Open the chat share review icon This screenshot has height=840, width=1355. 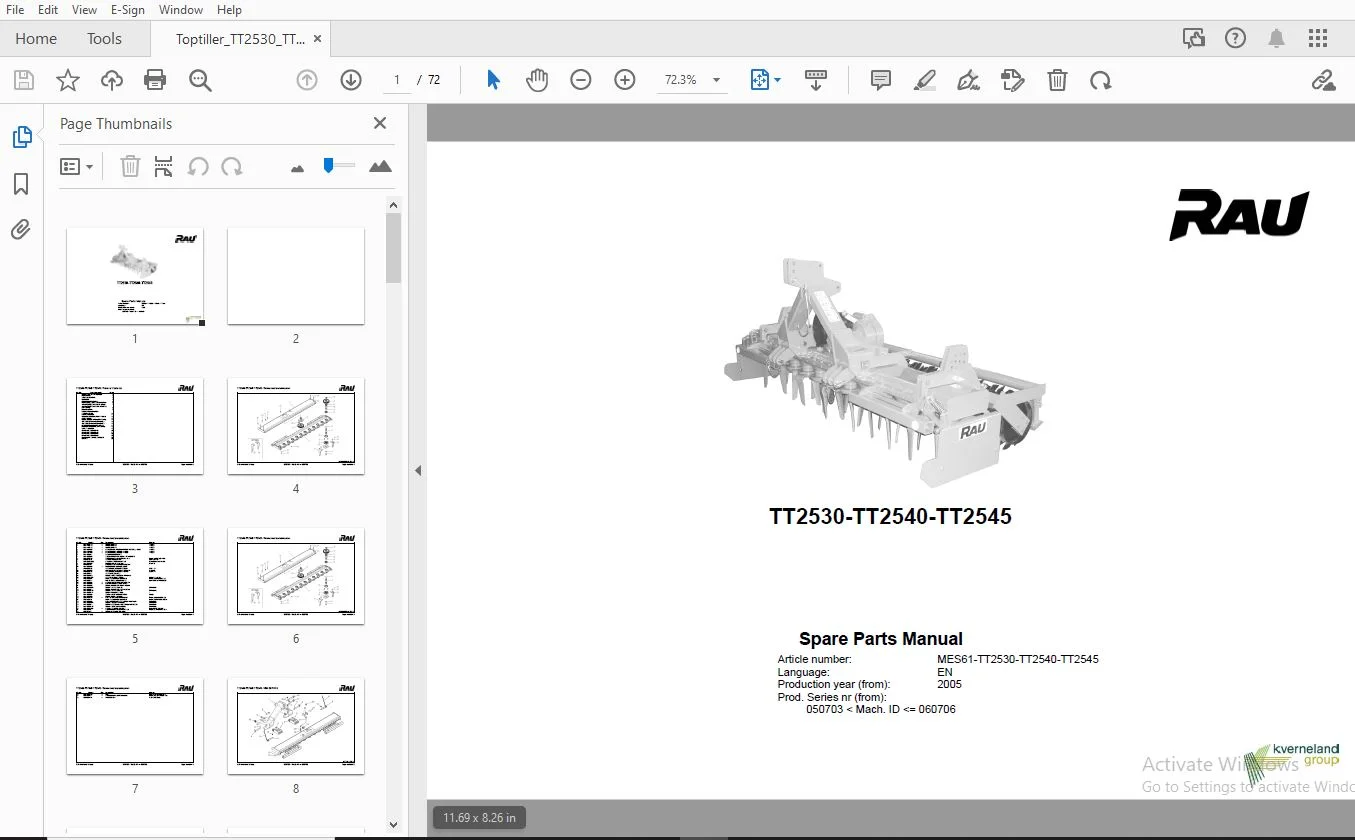click(x=1193, y=39)
